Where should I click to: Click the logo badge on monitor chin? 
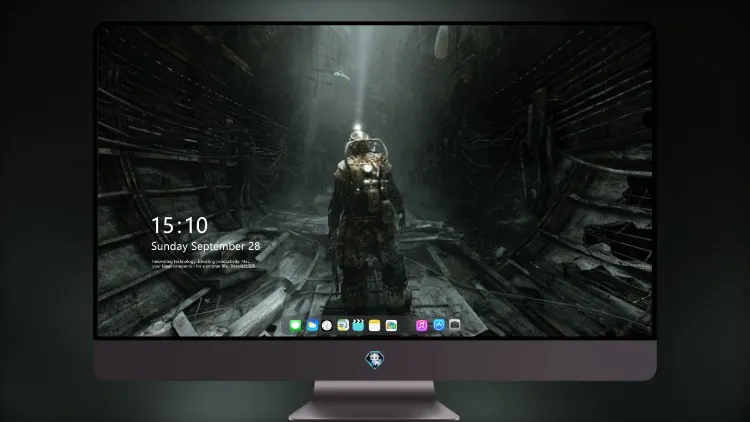coord(375,360)
